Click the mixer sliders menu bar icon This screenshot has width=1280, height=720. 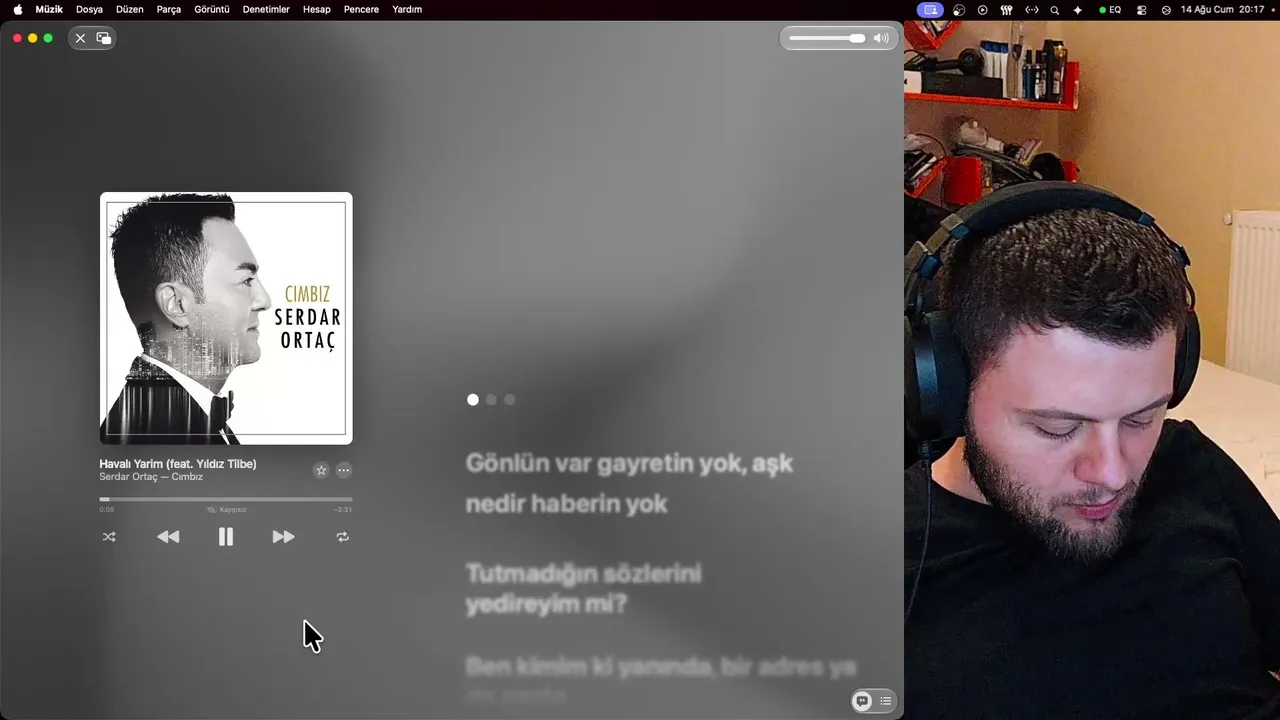coord(1007,10)
